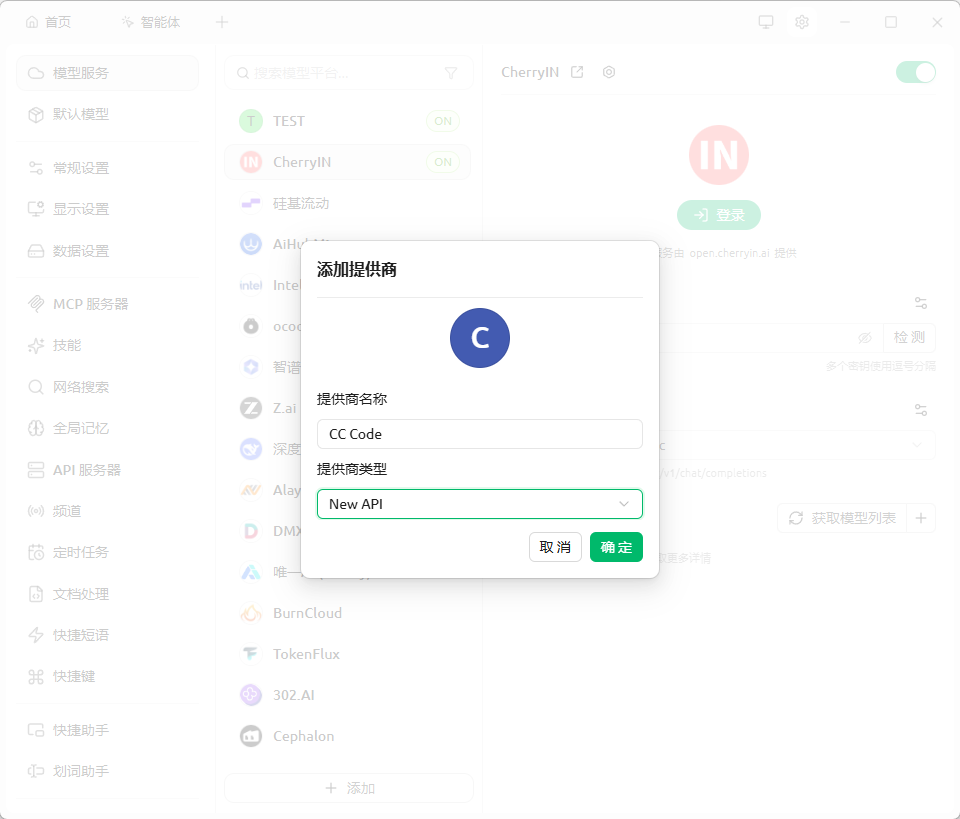This screenshot has width=960, height=819.
Task: Click the green 登录 button
Action: coord(719,215)
